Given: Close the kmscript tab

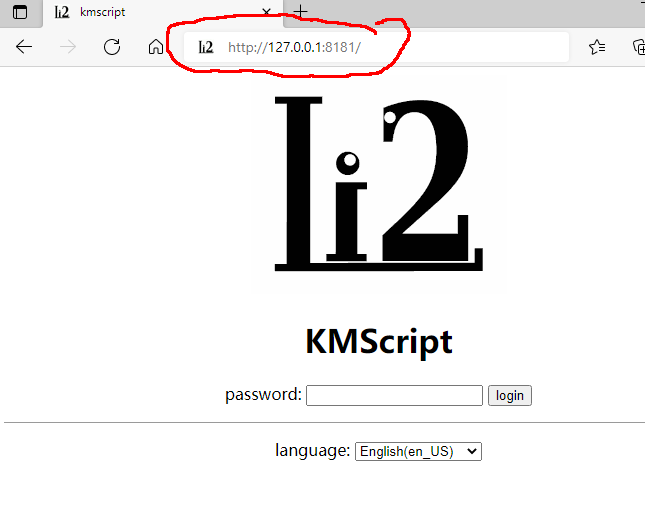Looking at the screenshot, I should click(267, 12).
